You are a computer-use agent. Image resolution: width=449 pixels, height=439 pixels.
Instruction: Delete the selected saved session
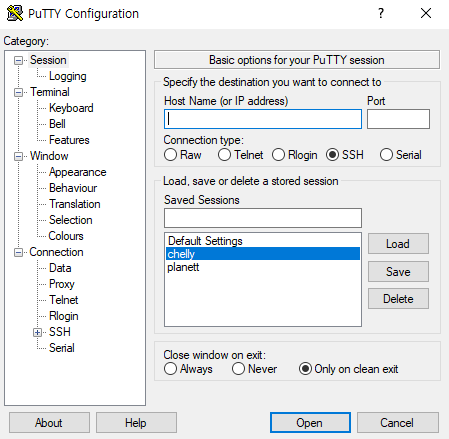click(x=398, y=299)
